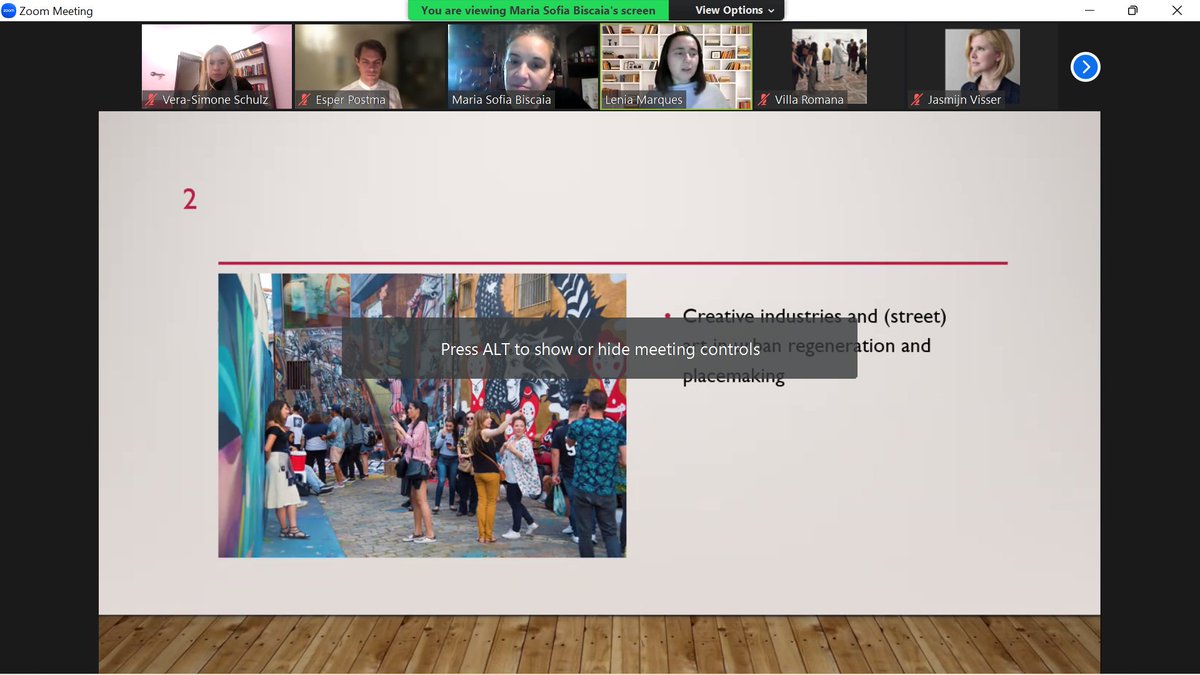Click the minimize icon in the title bar
Image resolution: width=1200 pixels, height=675 pixels.
click(1088, 10)
